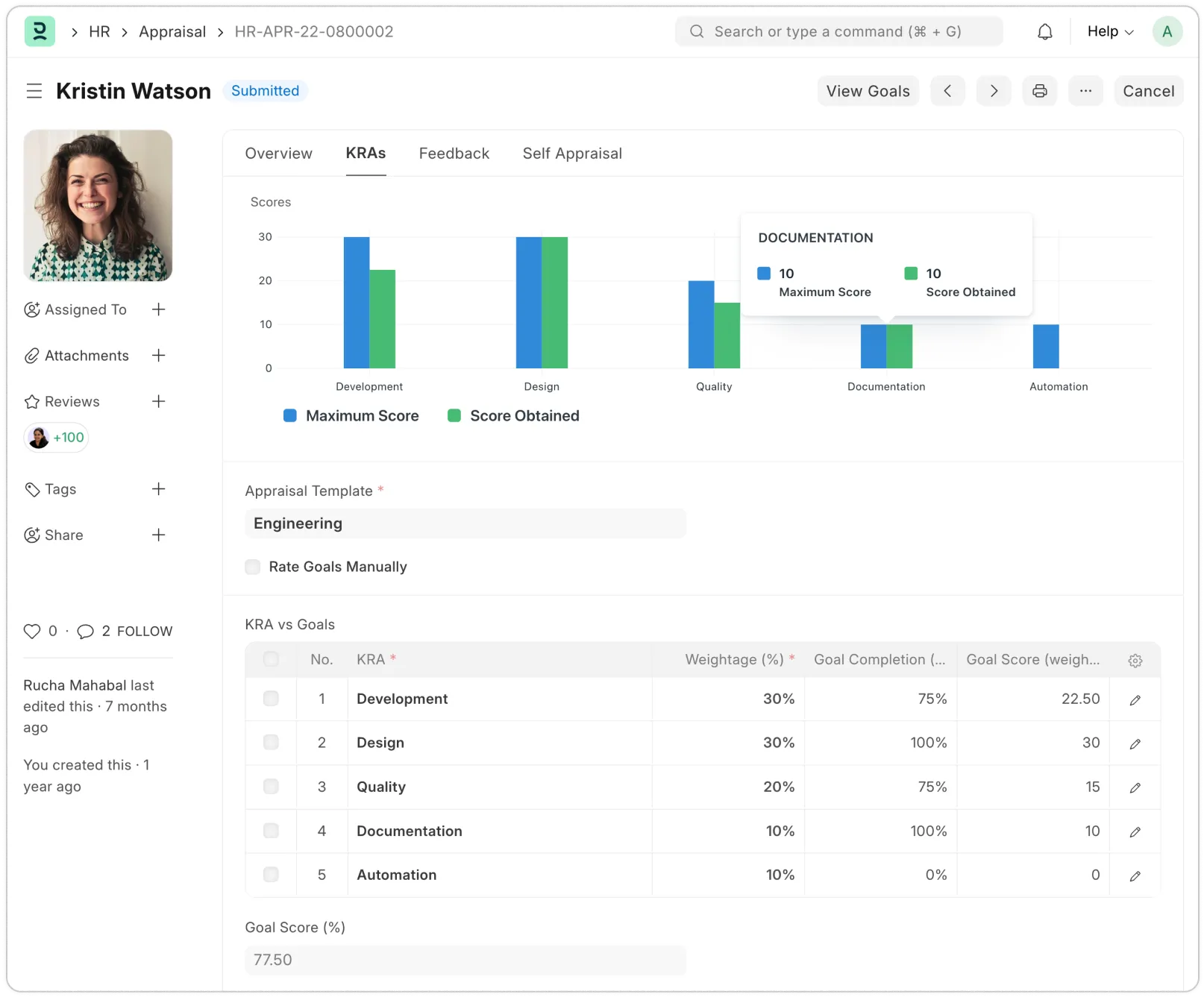Click the plus next to Attachments
The height and width of the screenshot is (997, 1204).
coord(158,356)
